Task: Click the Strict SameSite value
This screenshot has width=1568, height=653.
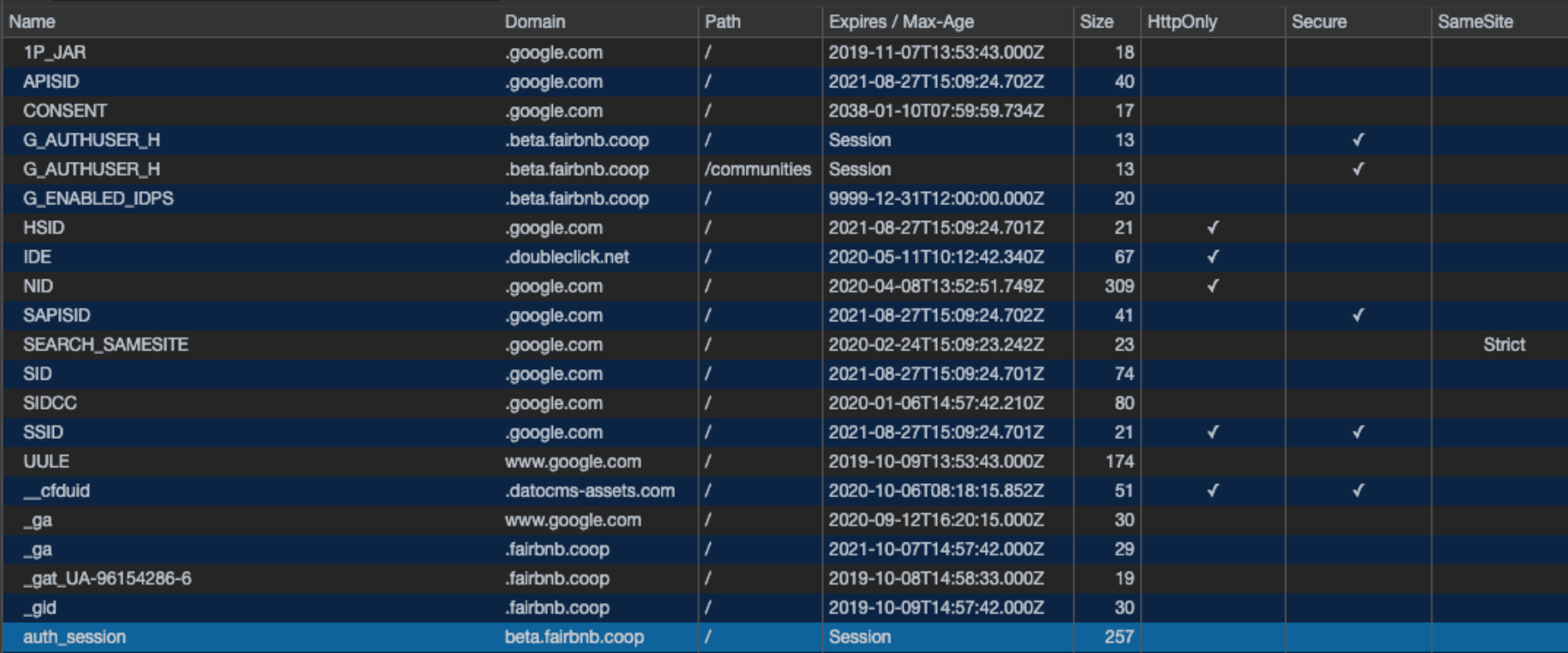Action: [x=1505, y=344]
